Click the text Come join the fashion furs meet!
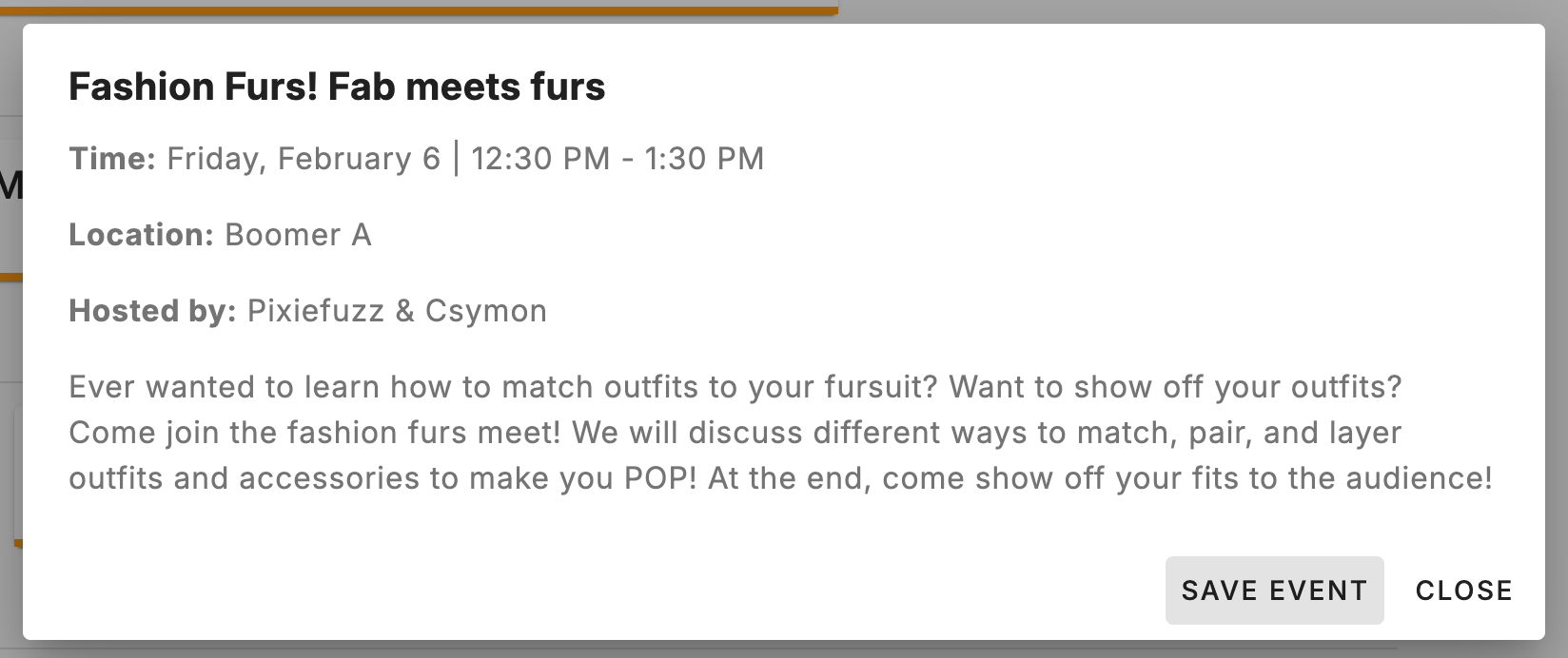 [x=315, y=433]
